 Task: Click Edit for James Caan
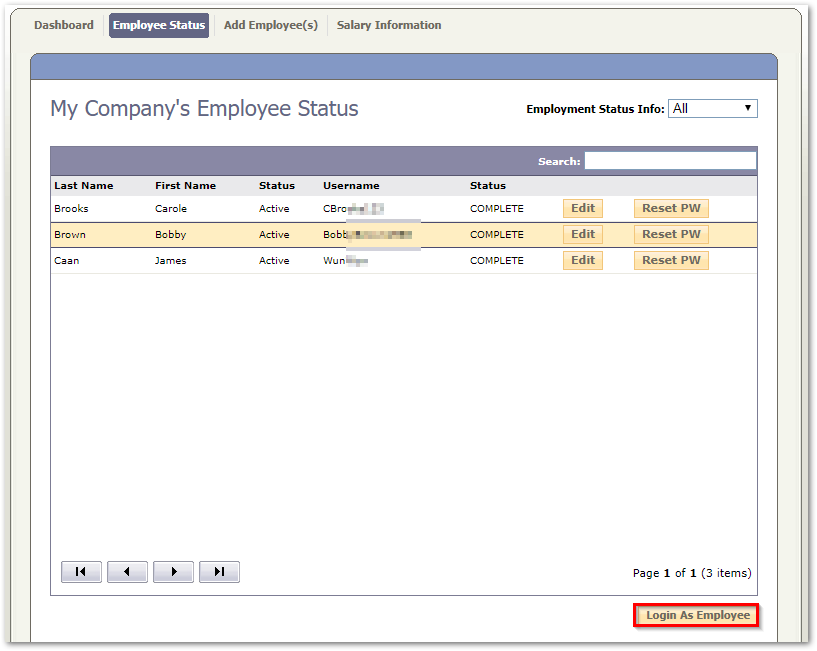tap(583, 260)
